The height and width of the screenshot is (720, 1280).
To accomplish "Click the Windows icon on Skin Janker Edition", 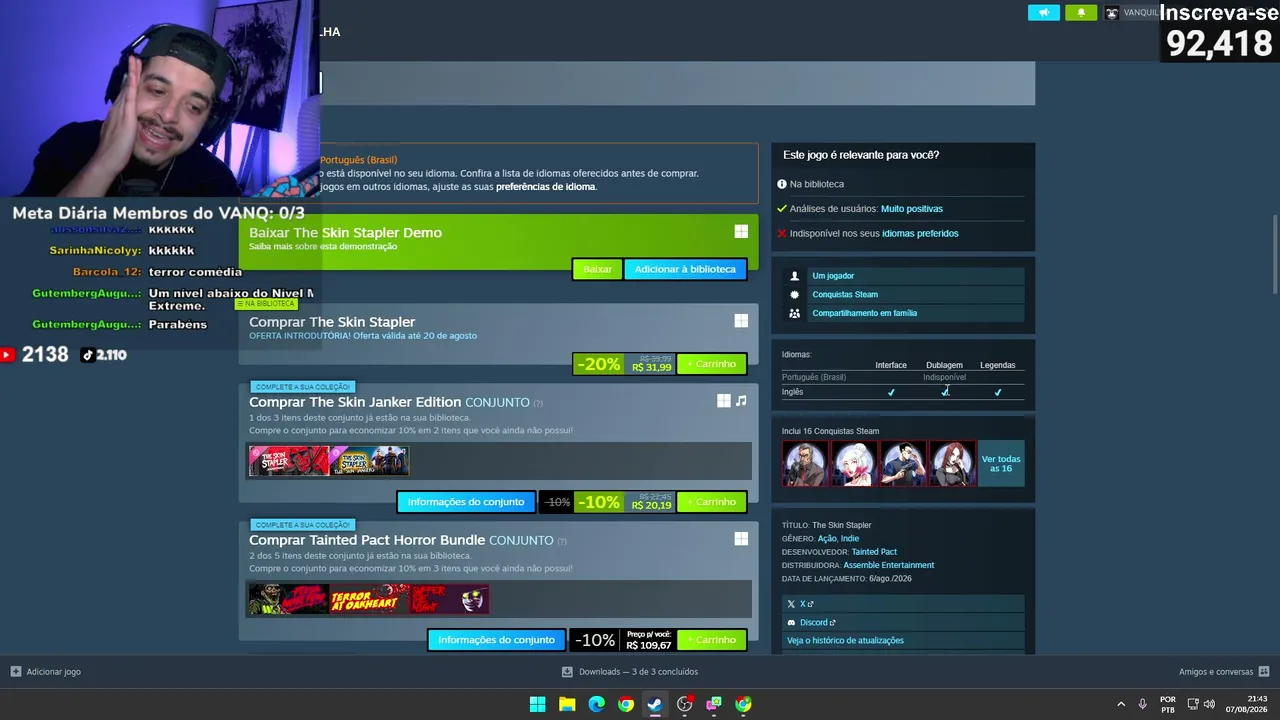I will point(723,401).
